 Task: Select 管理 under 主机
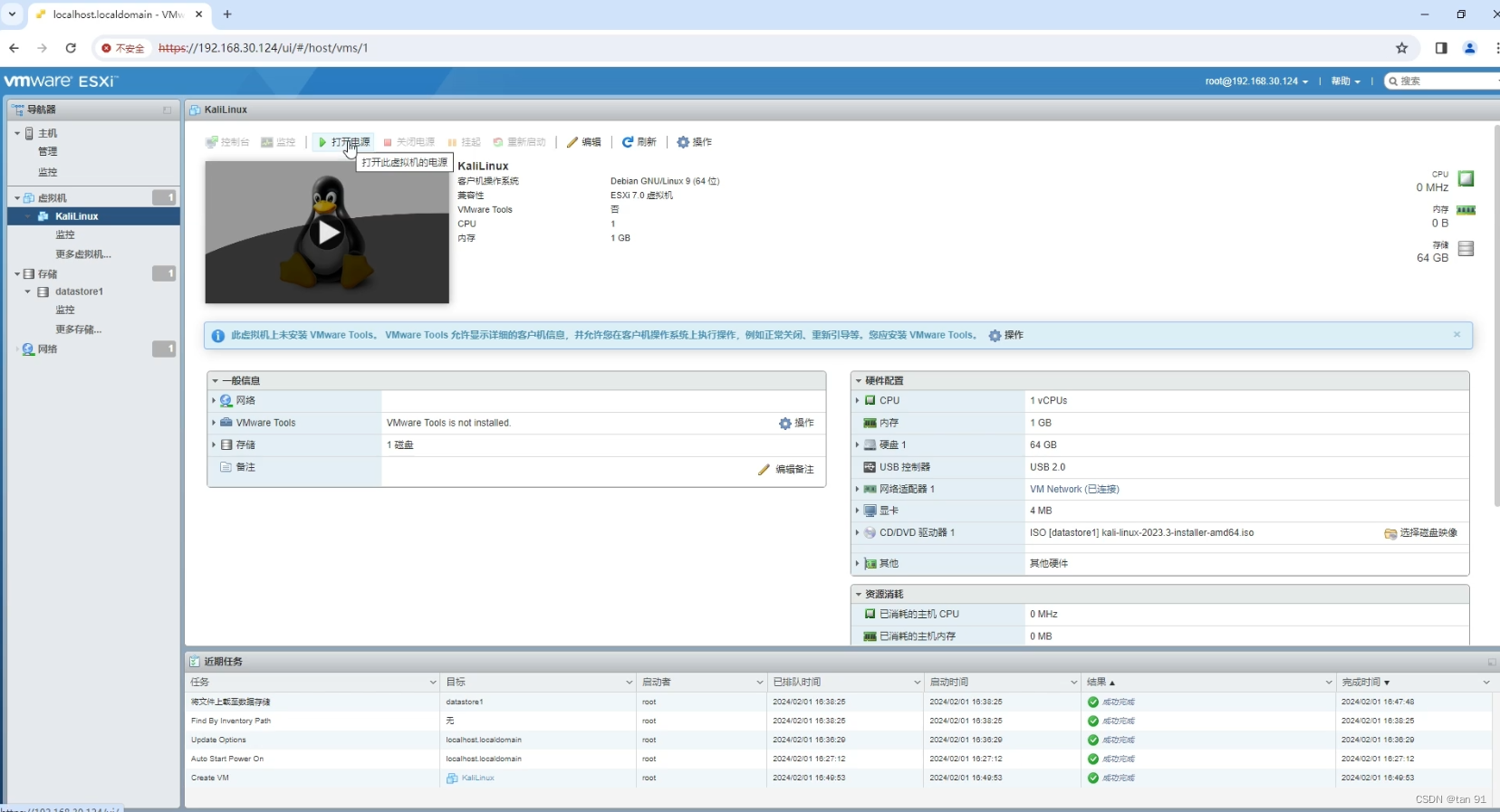point(47,151)
